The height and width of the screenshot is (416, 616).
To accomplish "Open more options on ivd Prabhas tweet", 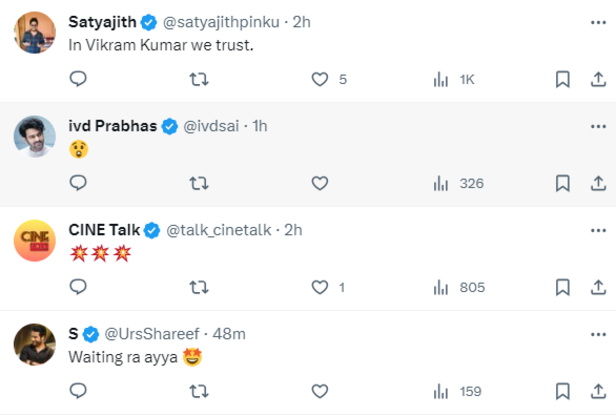I will point(598,126).
